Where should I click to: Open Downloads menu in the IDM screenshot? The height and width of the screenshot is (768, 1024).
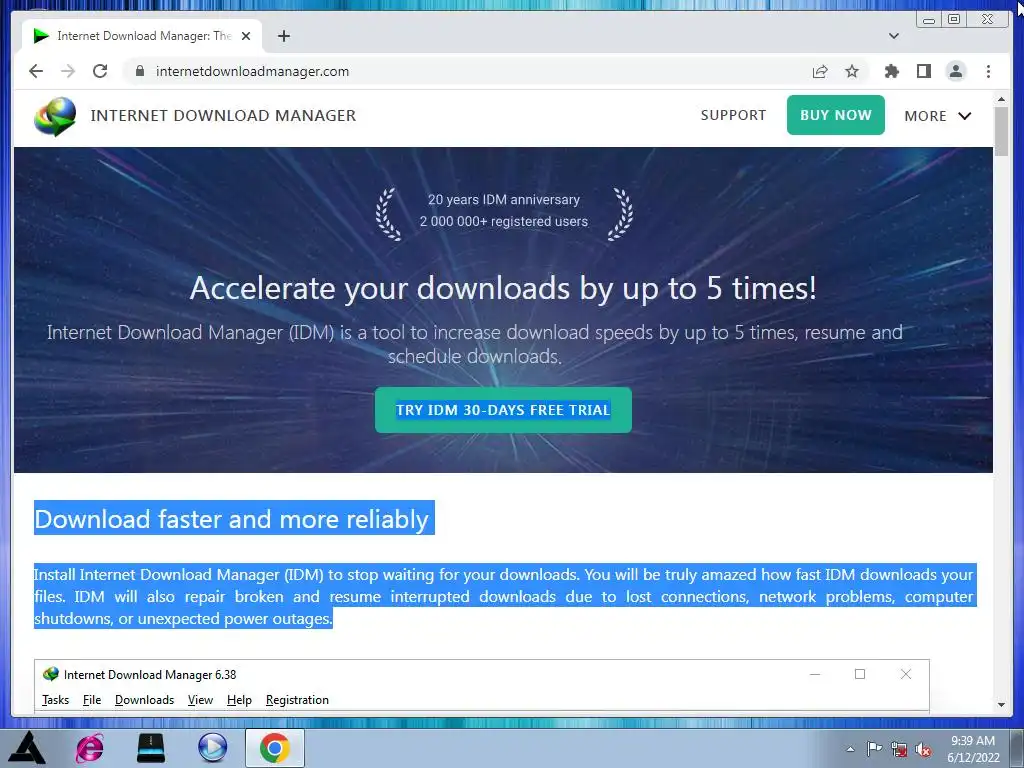point(144,700)
